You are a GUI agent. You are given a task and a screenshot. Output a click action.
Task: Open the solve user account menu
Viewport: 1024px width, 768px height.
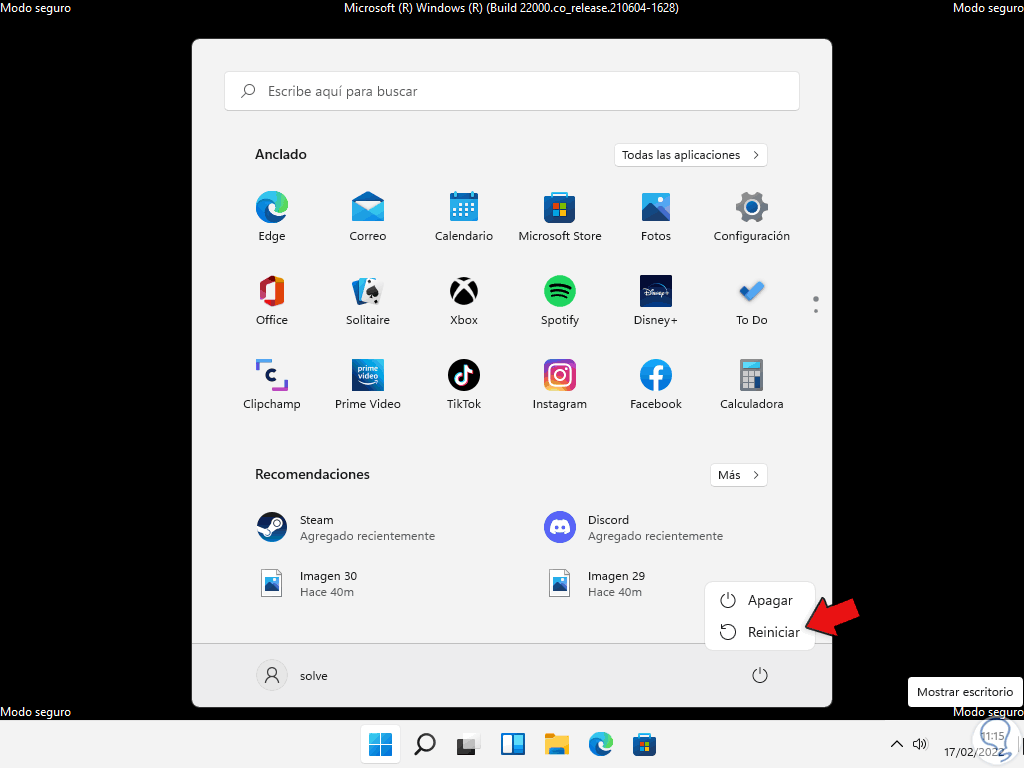click(293, 675)
